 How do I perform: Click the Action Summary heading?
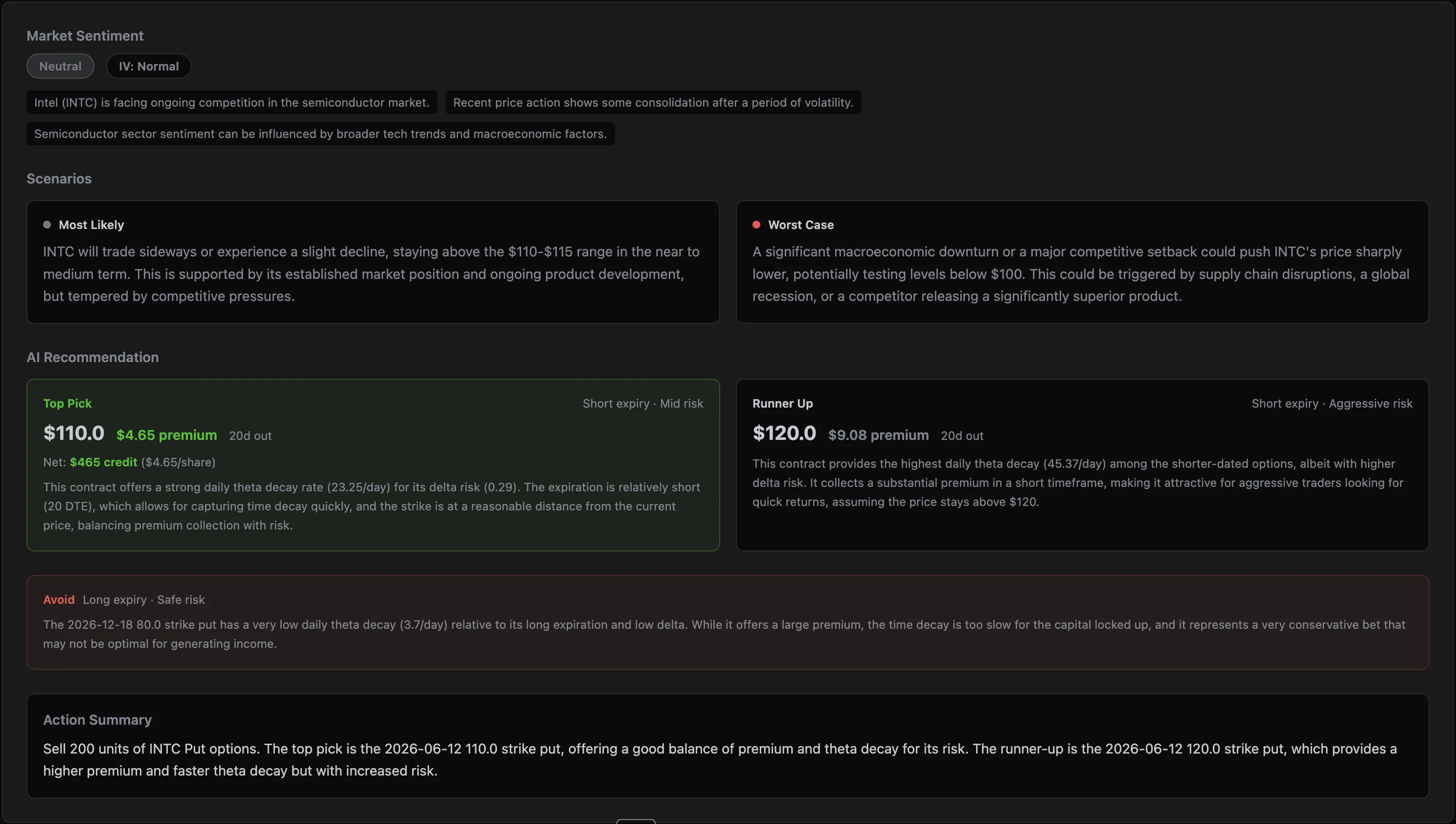97,720
